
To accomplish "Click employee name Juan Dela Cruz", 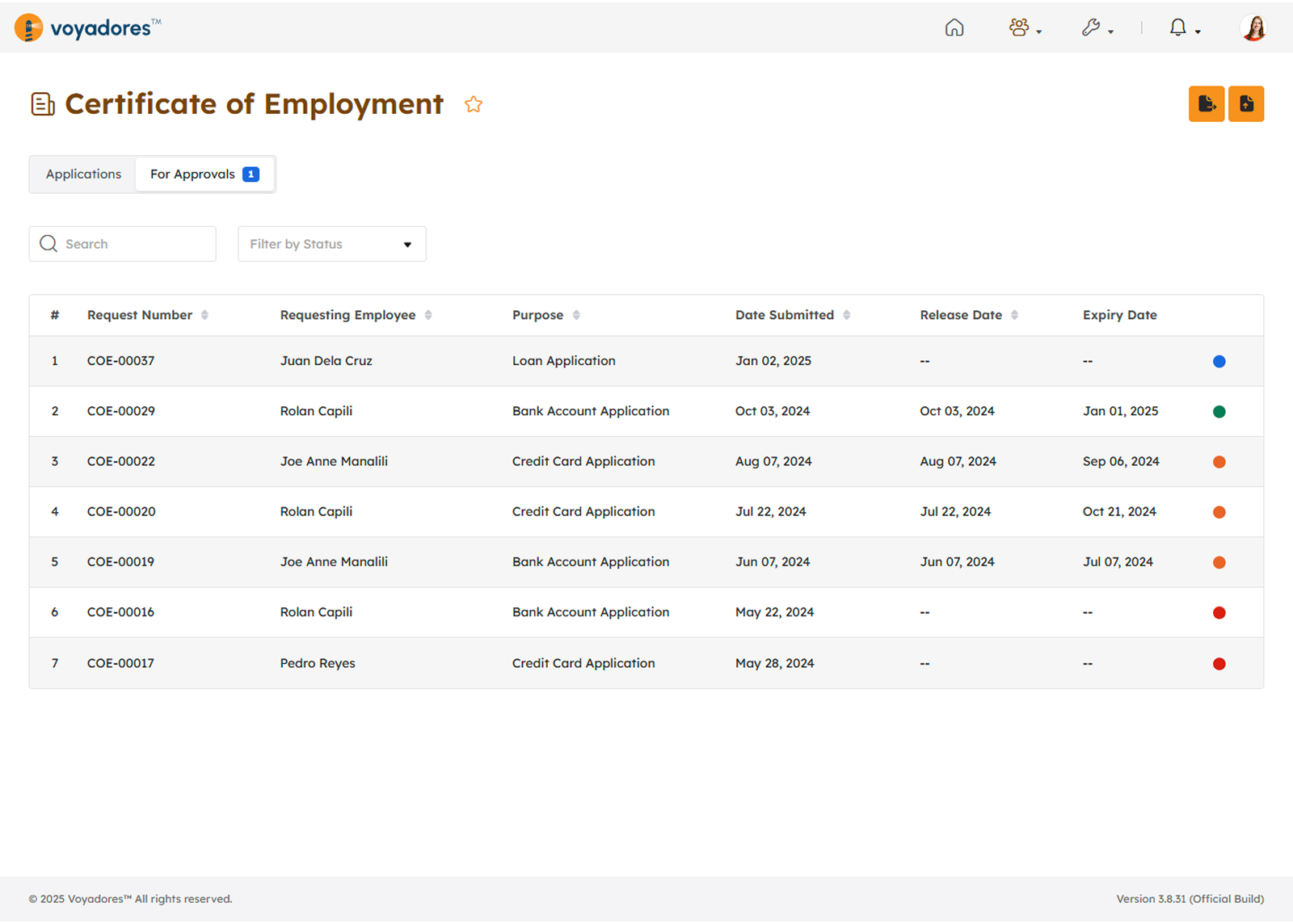I will tap(326, 361).
